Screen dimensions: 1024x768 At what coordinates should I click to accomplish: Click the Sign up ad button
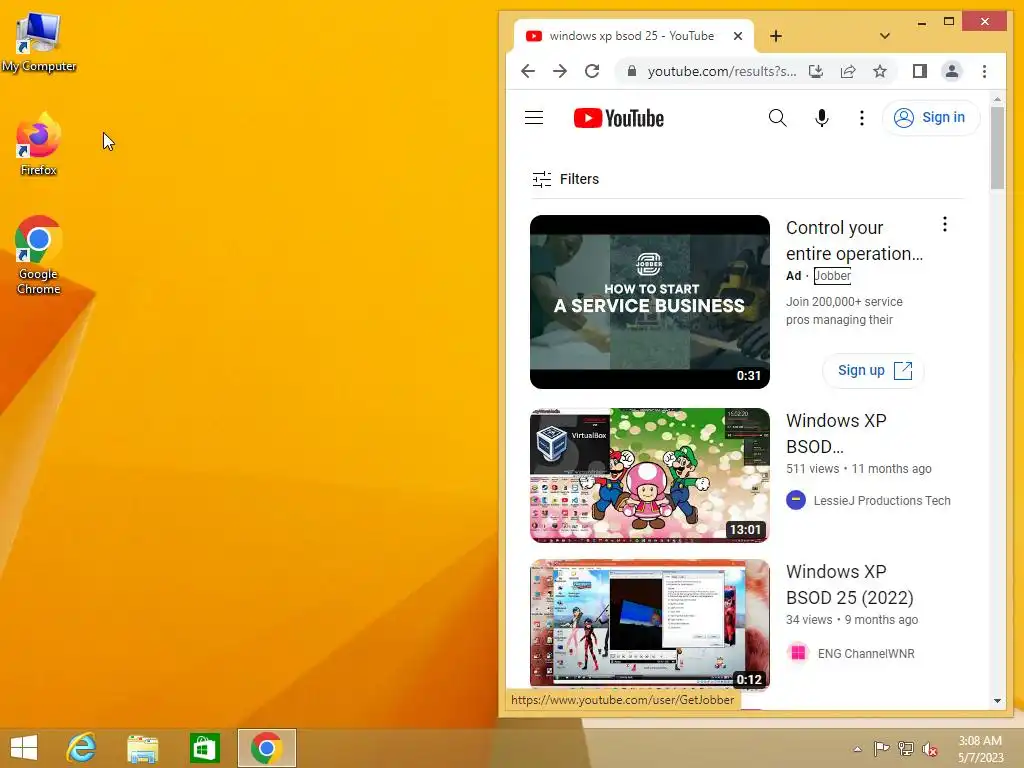pos(874,370)
